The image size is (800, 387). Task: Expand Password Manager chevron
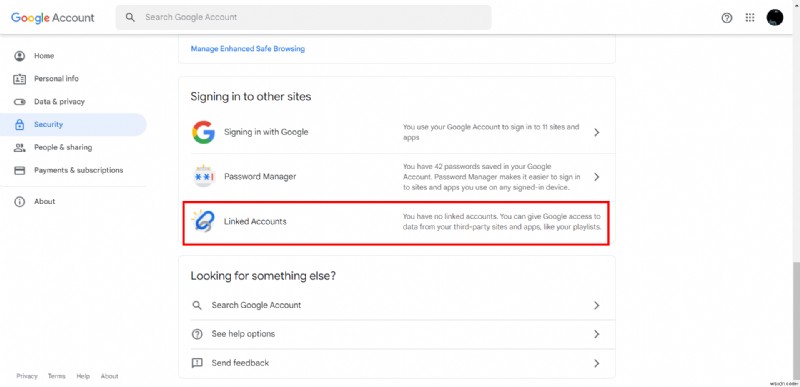pos(596,177)
